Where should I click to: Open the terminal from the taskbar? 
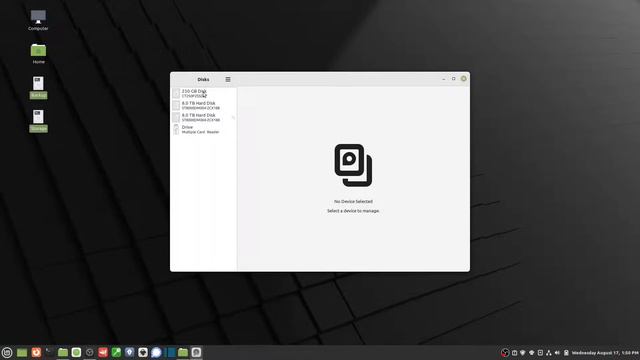click(x=49, y=352)
